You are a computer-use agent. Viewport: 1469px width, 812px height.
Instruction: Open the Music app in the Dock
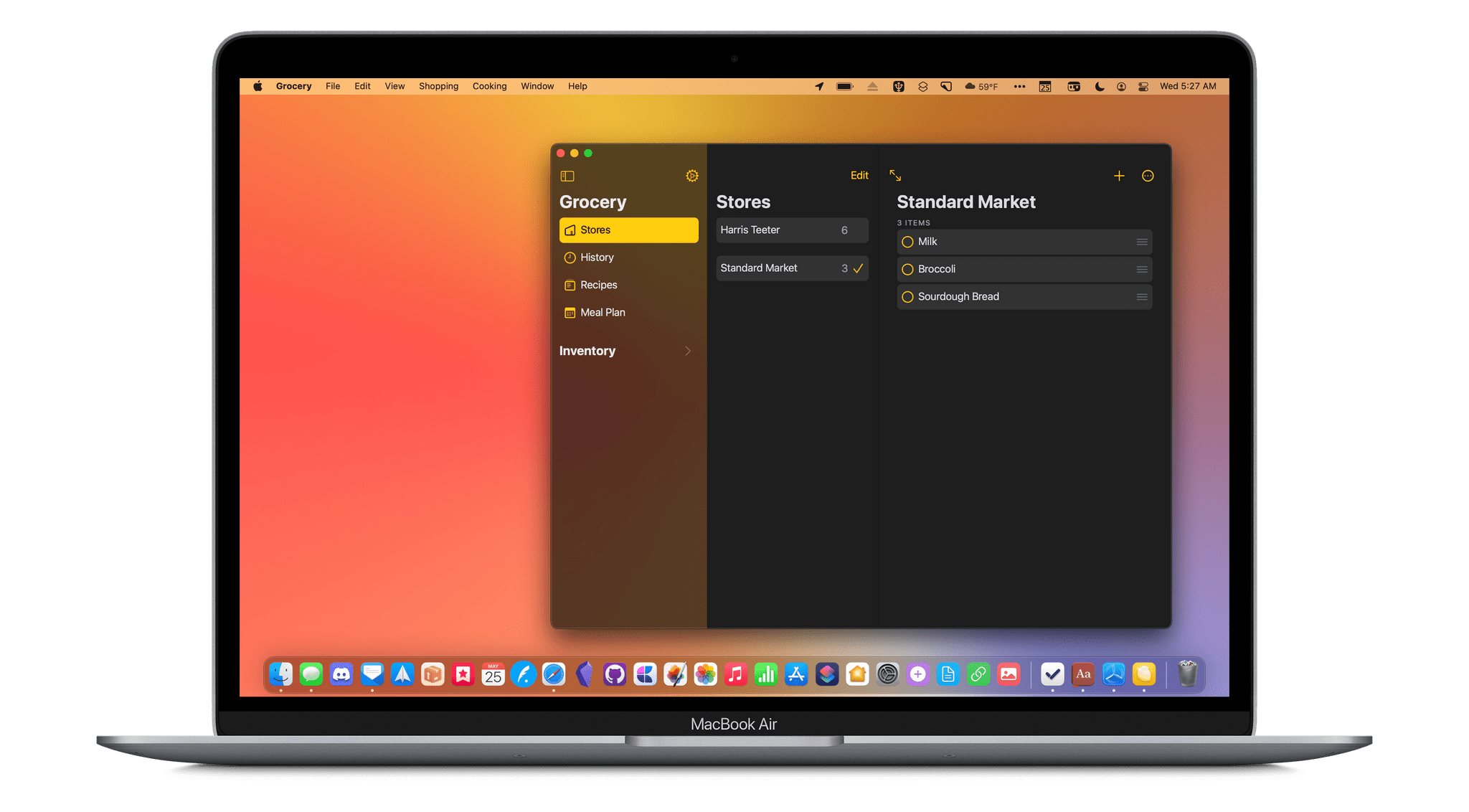click(x=736, y=674)
